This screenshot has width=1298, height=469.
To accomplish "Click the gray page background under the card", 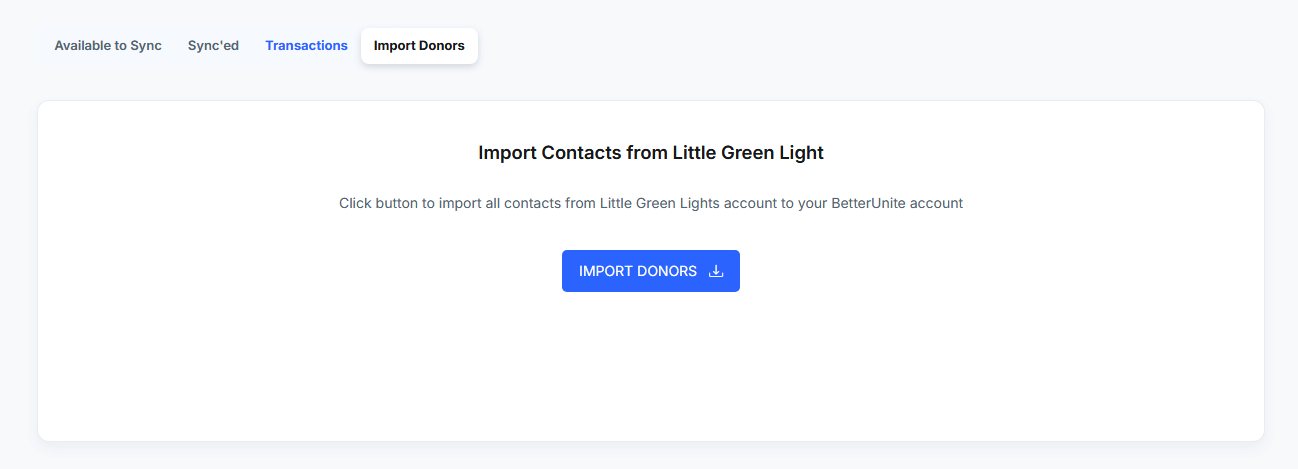I will click(651, 456).
